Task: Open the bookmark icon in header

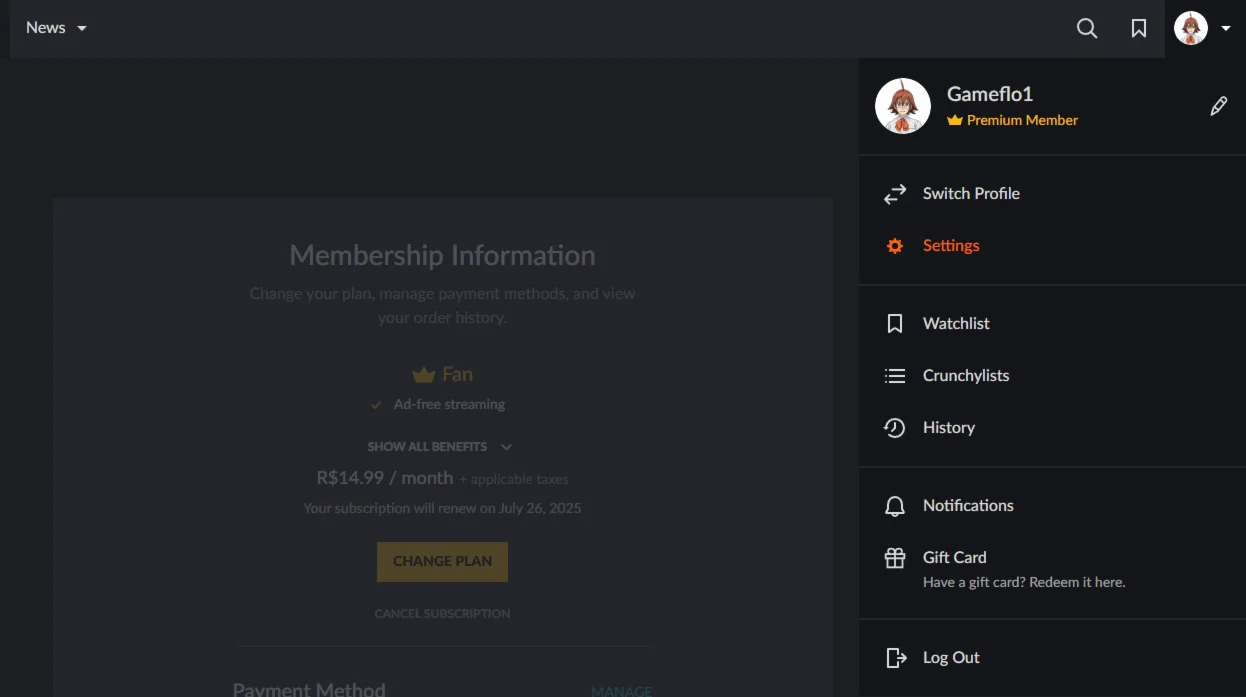Action: (x=1139, y=28)
